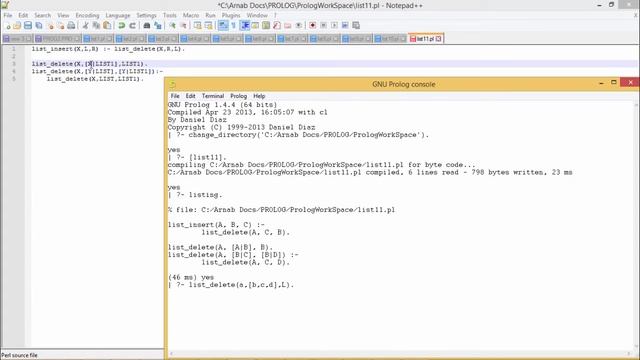Open the Run menu

click(210, 15)
